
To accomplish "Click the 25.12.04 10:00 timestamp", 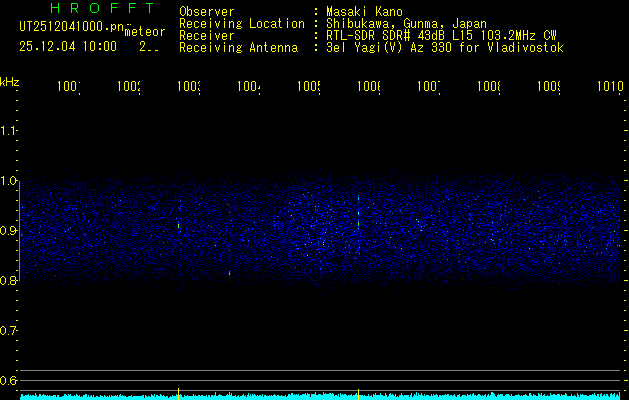I will [x=68, y=46].
